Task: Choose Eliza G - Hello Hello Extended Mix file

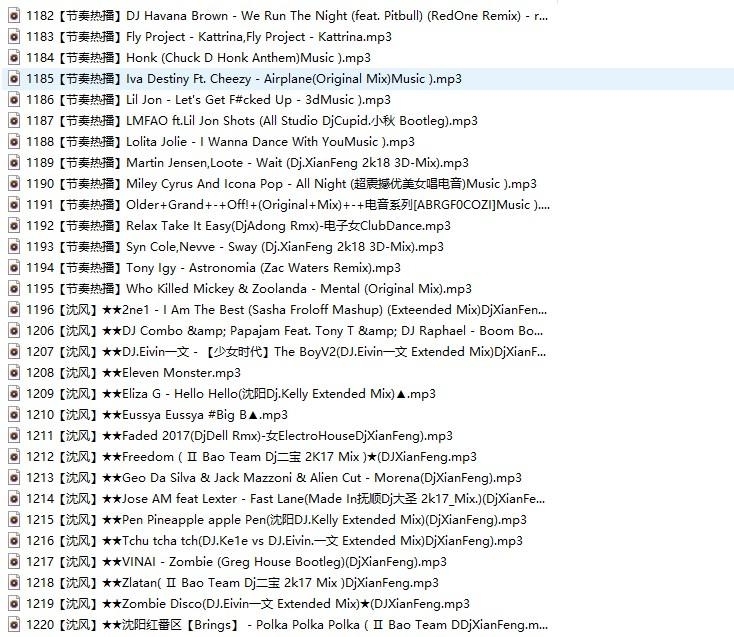Action: (230, 394)
